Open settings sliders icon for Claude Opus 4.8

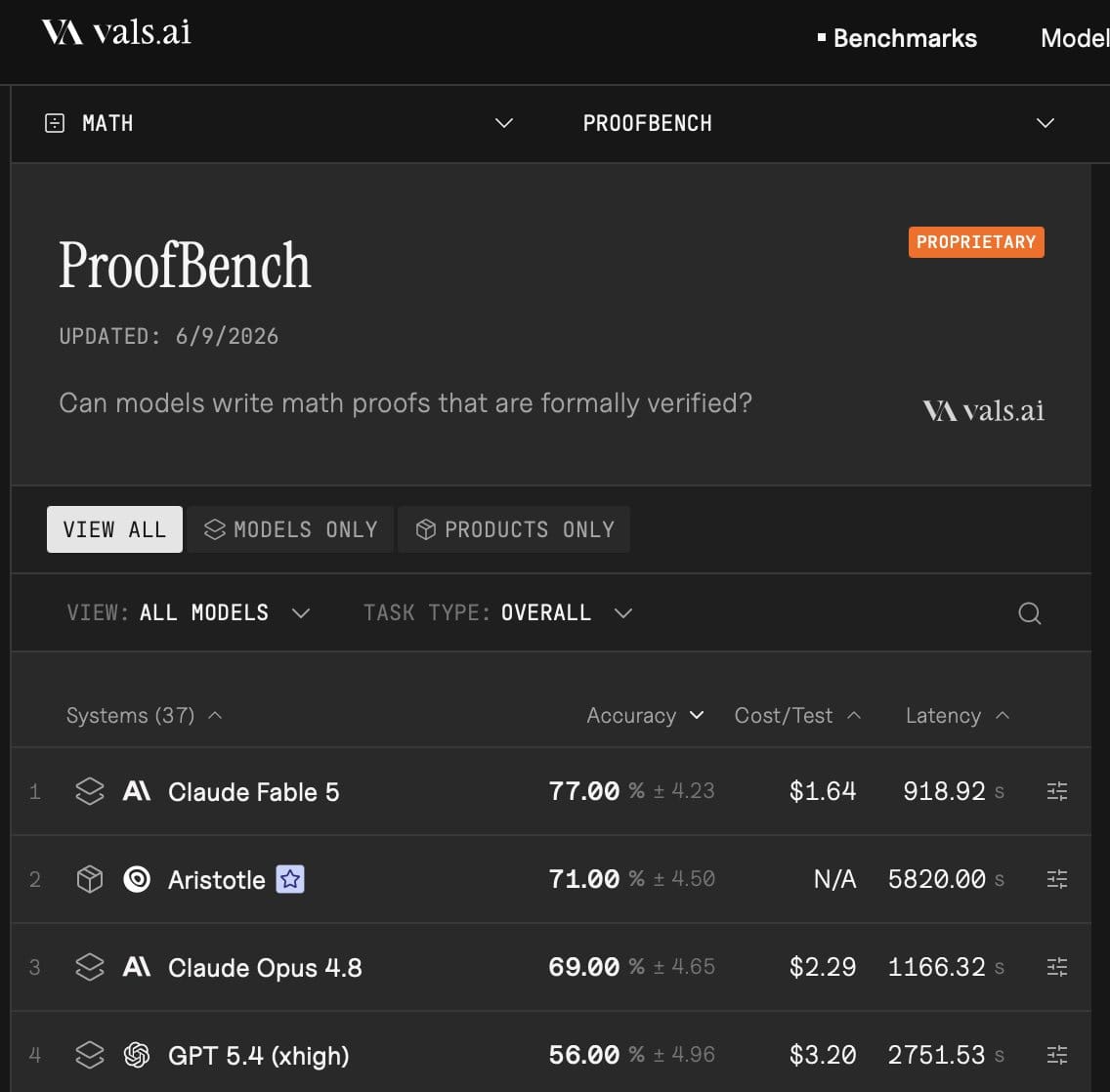point(1057,967)
